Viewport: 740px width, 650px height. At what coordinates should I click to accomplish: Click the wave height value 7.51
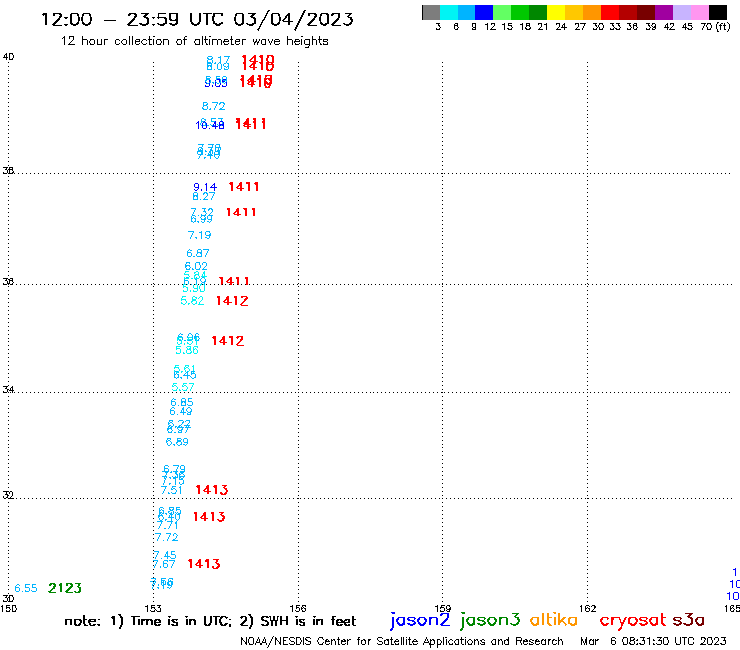coord(171,490)
